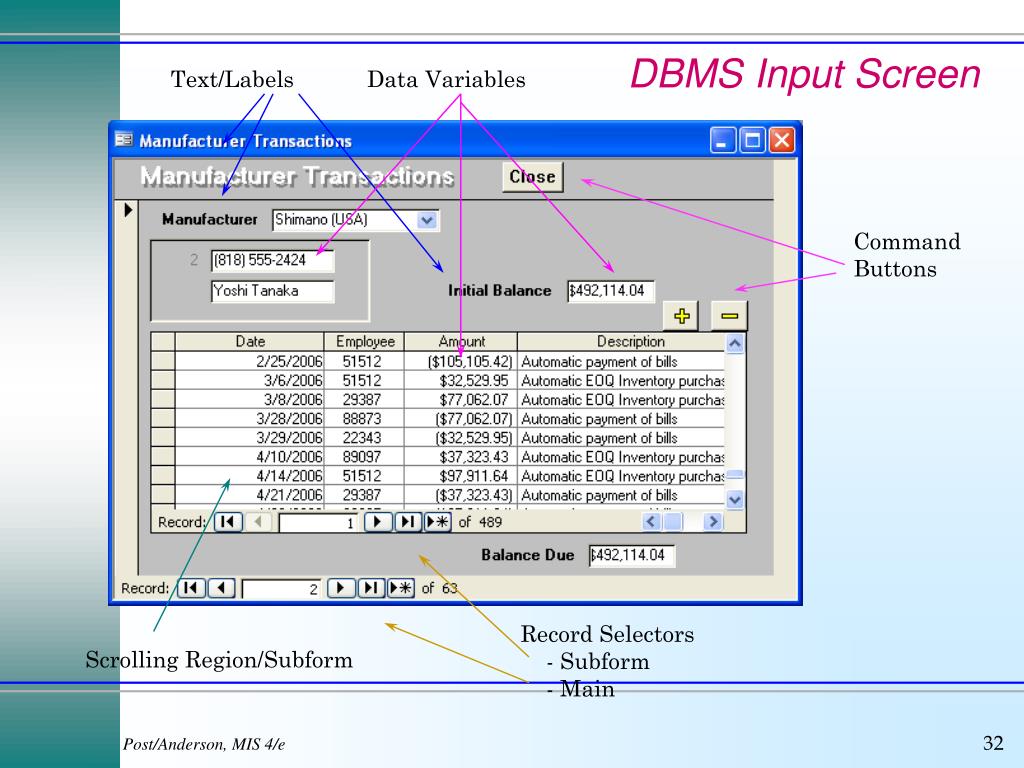Add new record in main form navigator
Image resolution: width=1024 pixels, height=768 pixels.
coord(401,589)
